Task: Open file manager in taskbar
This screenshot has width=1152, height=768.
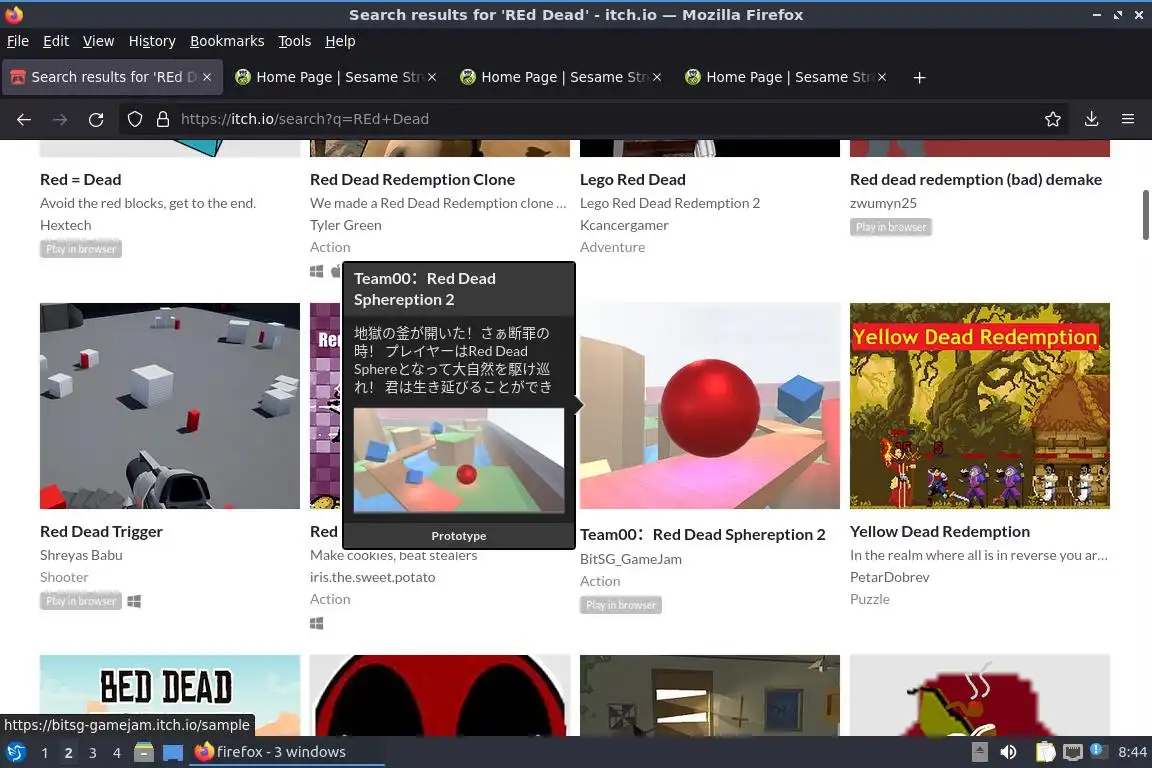Action: pyautogui.click(x=144, y=752)
